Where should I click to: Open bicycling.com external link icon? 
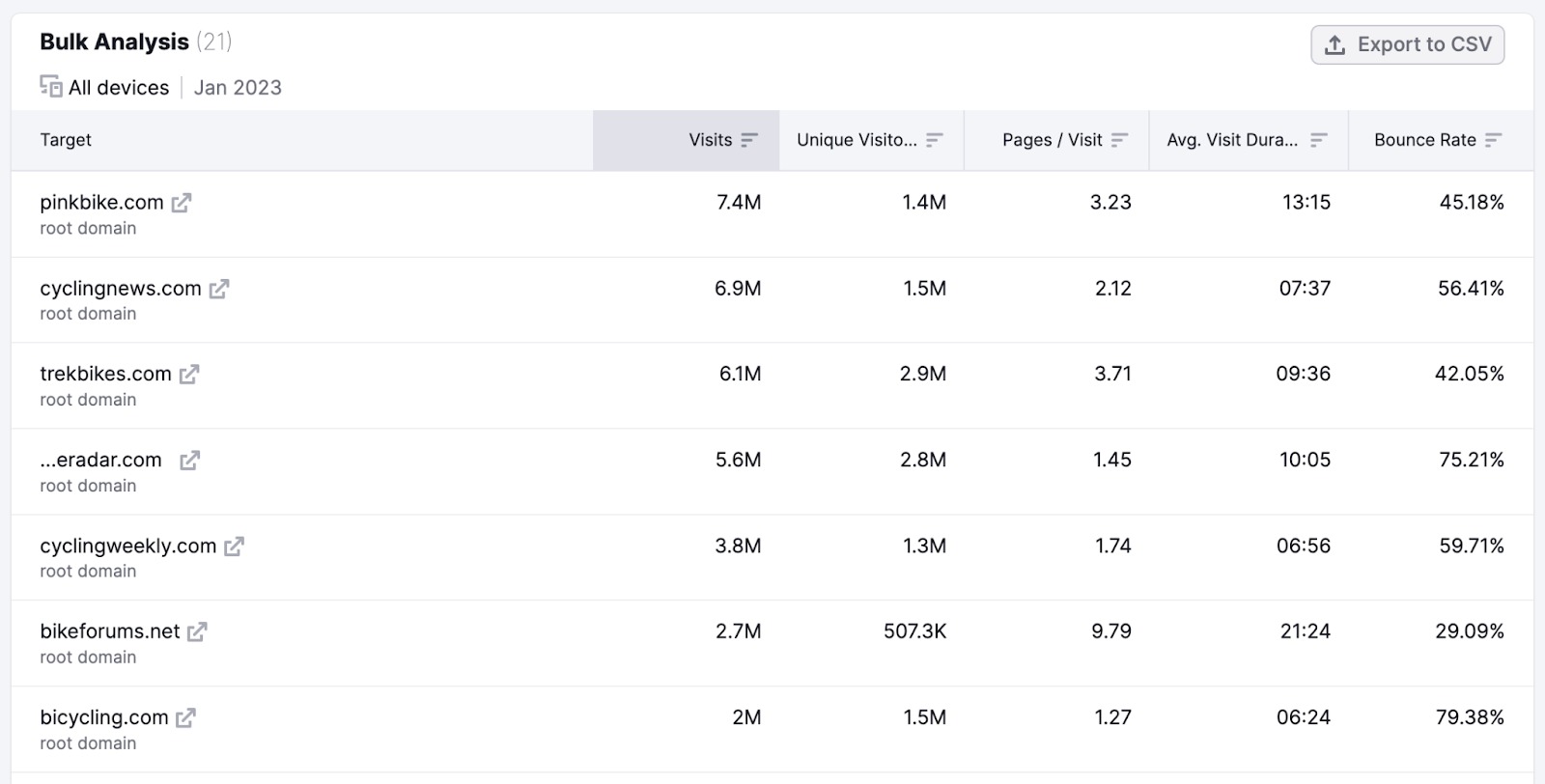[x=185, y=717]
